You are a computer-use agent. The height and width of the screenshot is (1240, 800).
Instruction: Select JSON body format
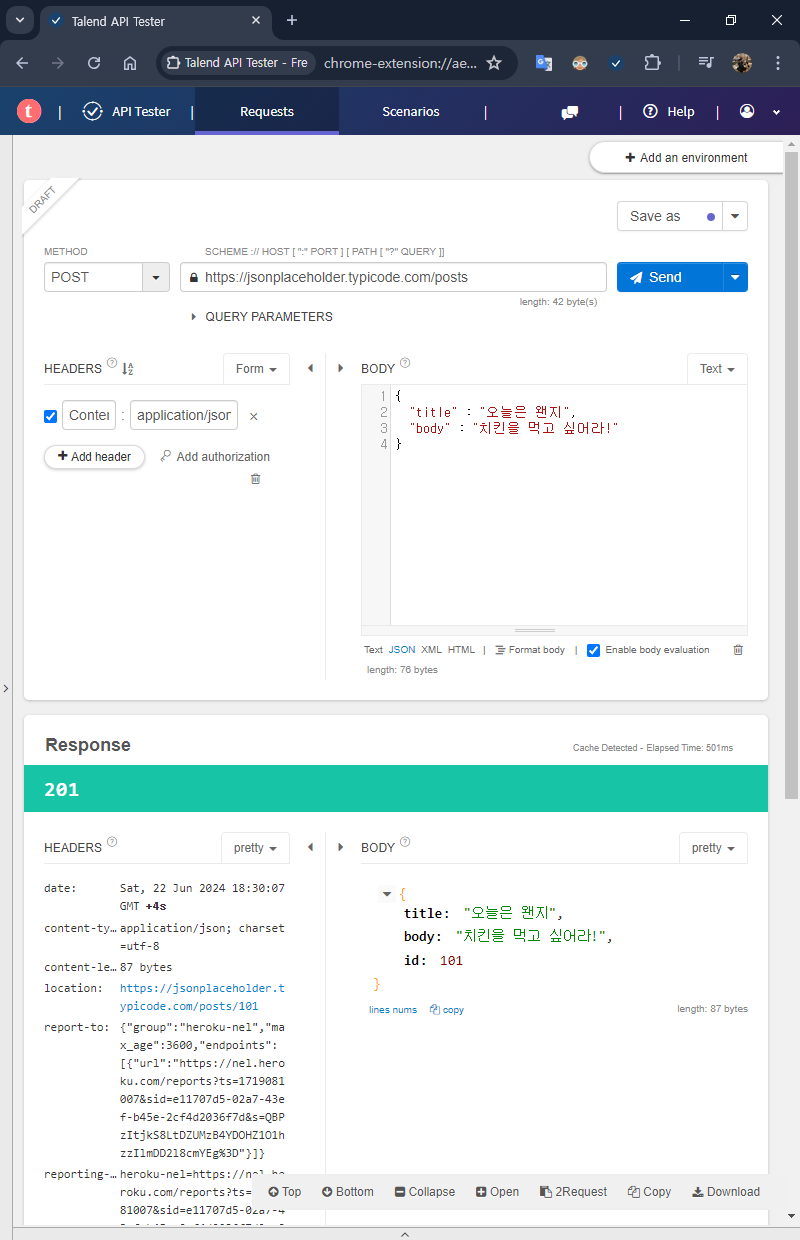click(x=402, y=650)
